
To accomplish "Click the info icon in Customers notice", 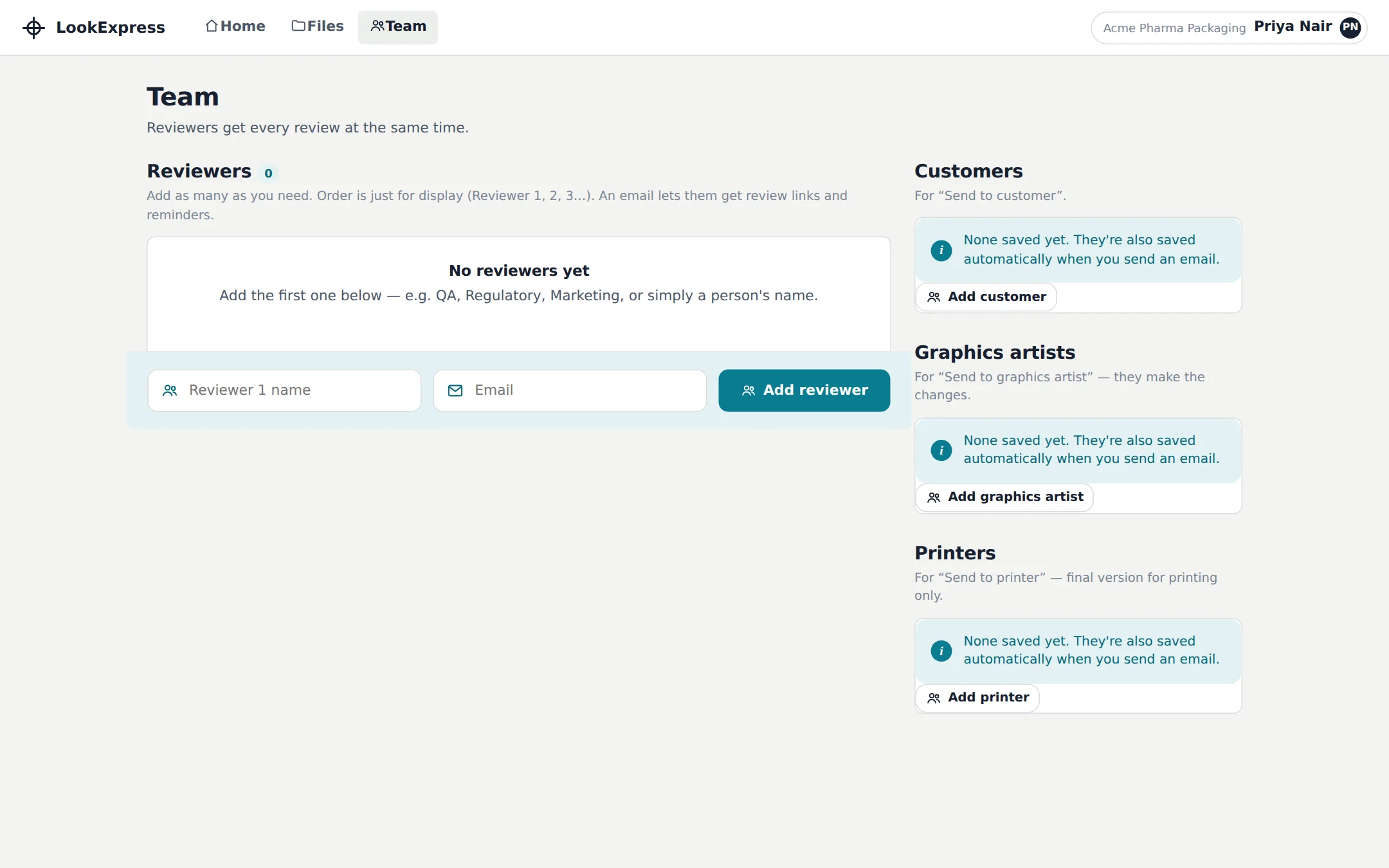I will (941, 250).
